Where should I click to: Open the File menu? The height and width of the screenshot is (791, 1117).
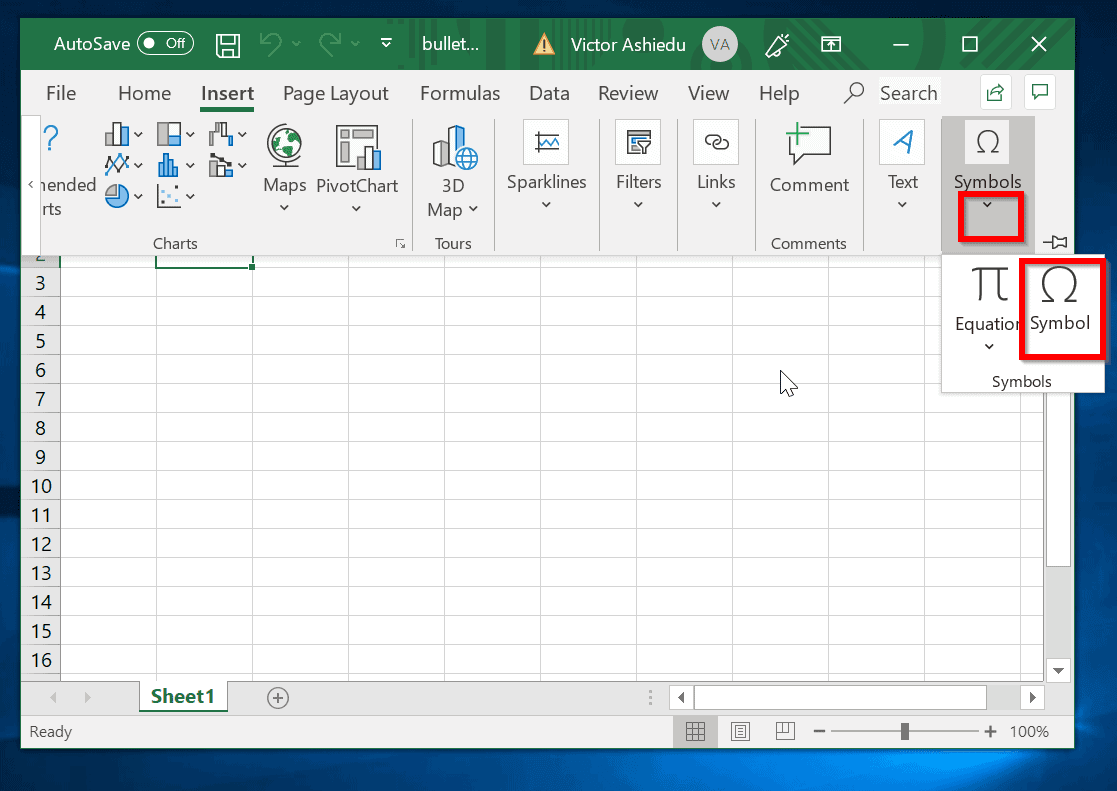61,93
